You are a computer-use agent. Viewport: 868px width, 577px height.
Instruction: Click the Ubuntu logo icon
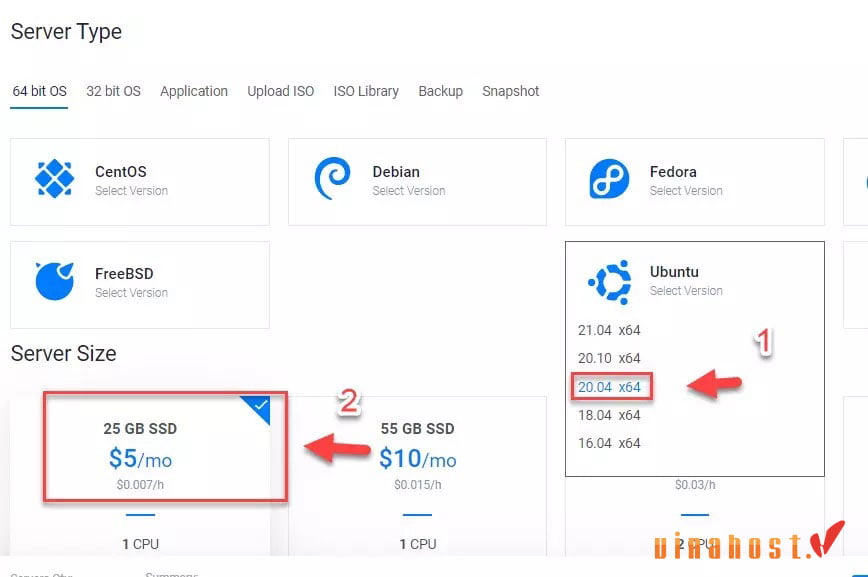coord(609,282)
